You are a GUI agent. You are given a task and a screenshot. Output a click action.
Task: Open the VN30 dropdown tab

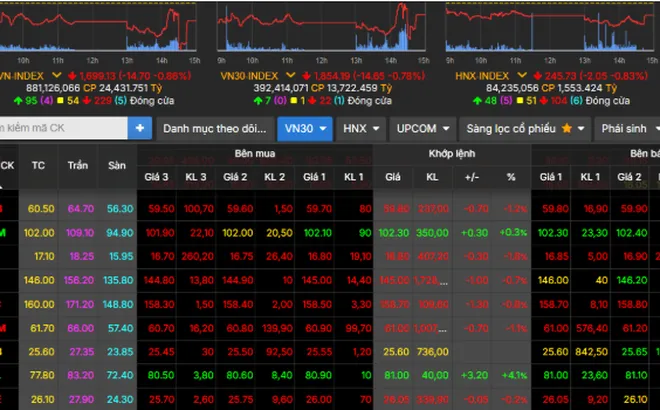(x=305, y=128)
